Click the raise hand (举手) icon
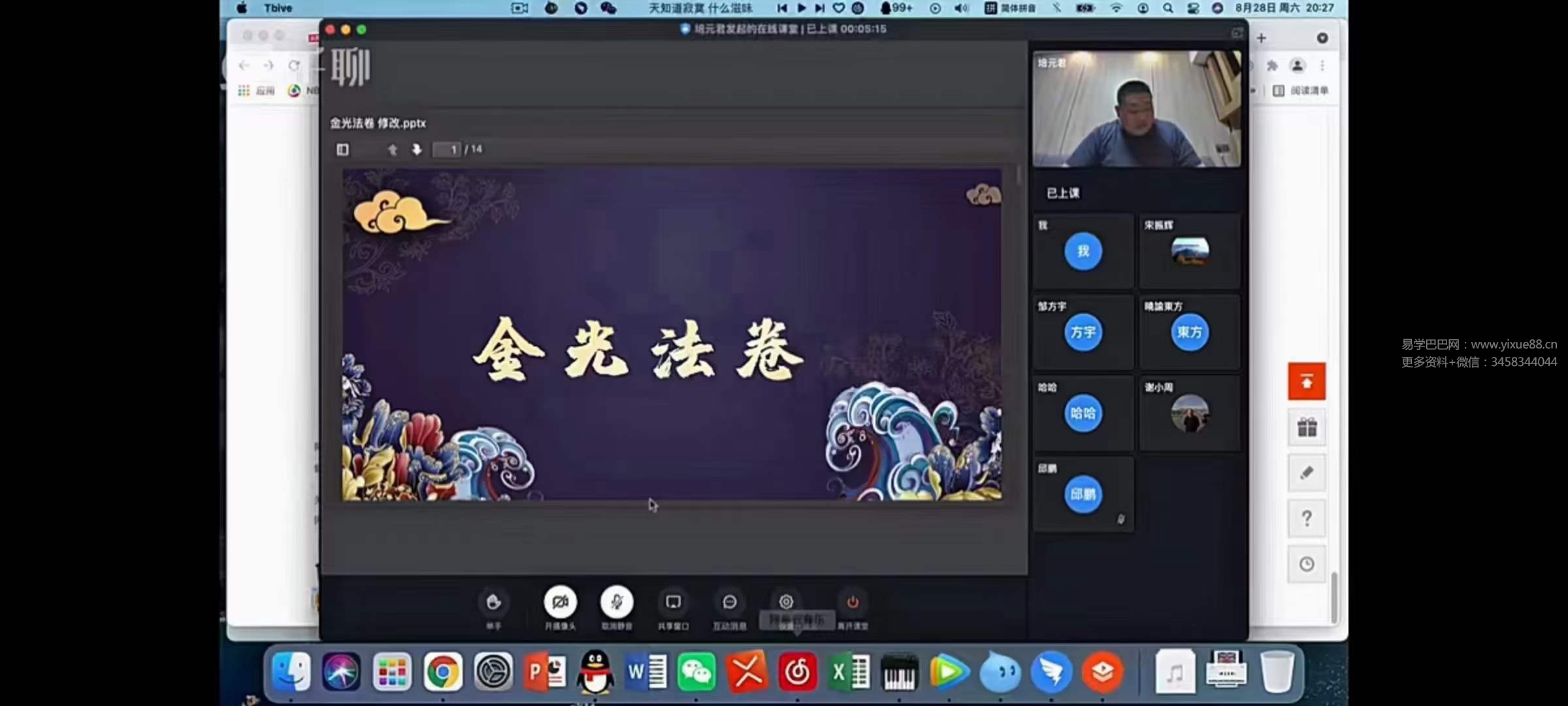 pyautogui.click(x=493, y=601)
